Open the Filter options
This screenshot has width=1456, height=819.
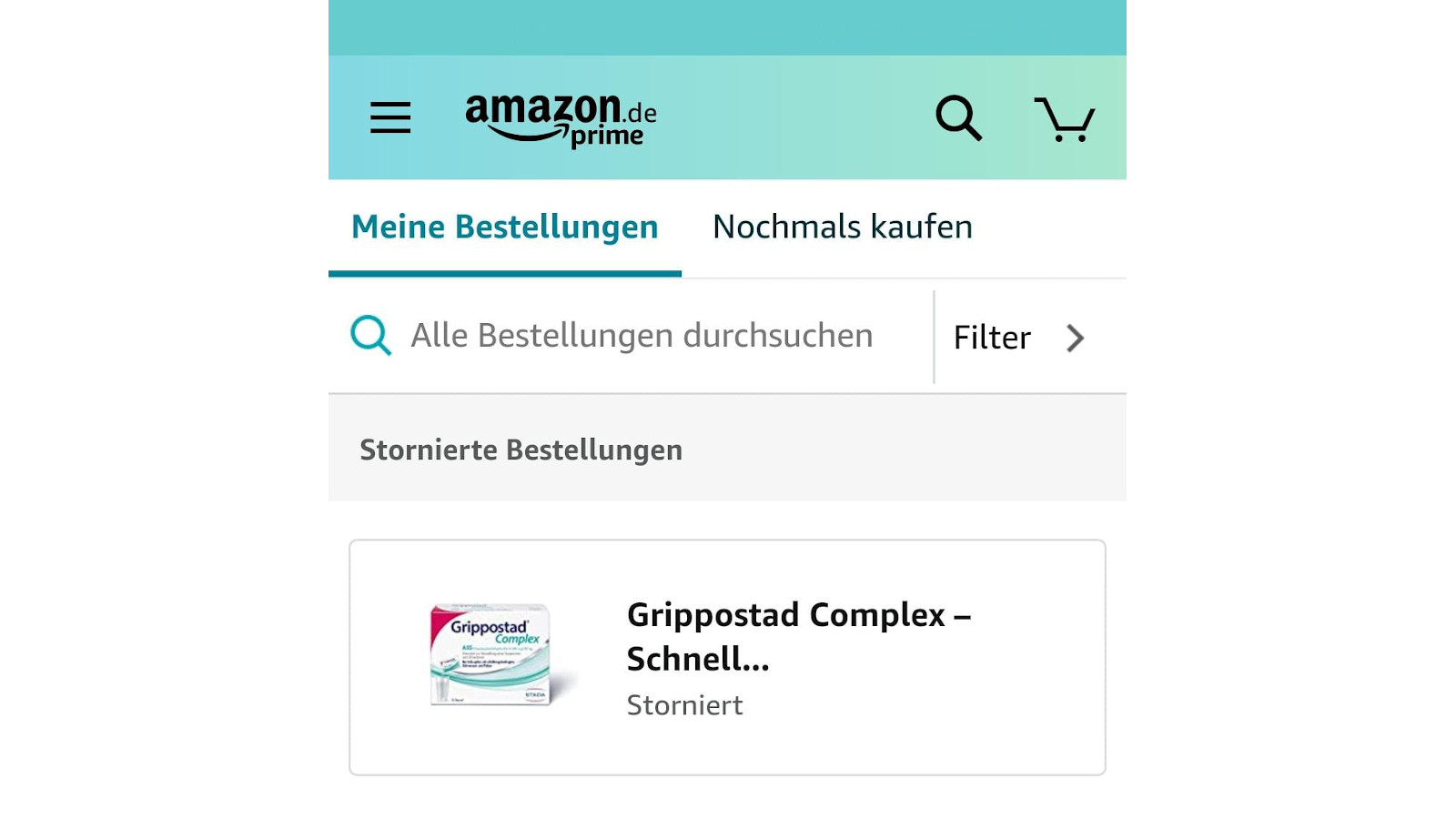point(992,339)
